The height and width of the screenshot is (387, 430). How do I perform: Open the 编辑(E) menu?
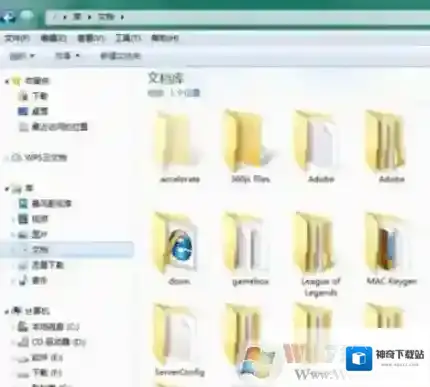pos(53,38)
